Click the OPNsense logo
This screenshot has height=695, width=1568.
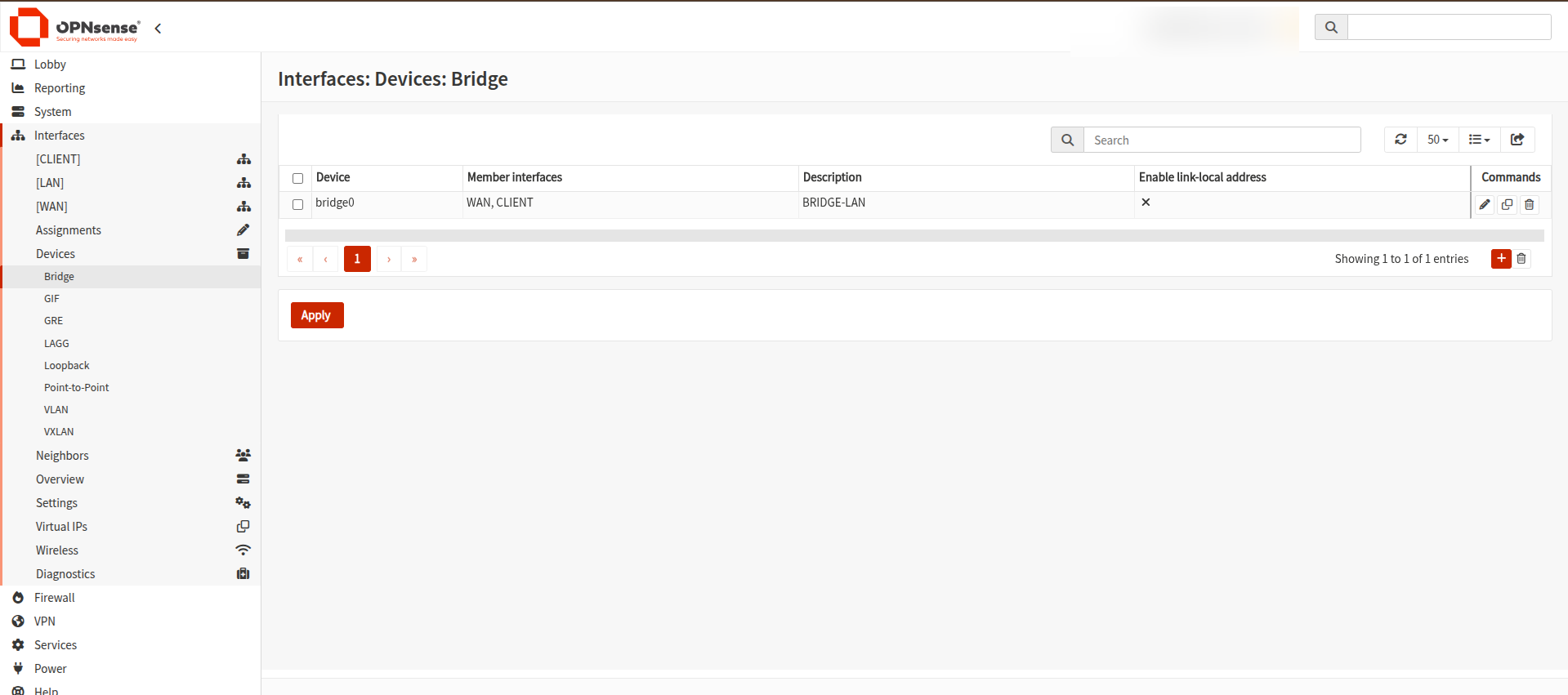[x=74, y=27]
